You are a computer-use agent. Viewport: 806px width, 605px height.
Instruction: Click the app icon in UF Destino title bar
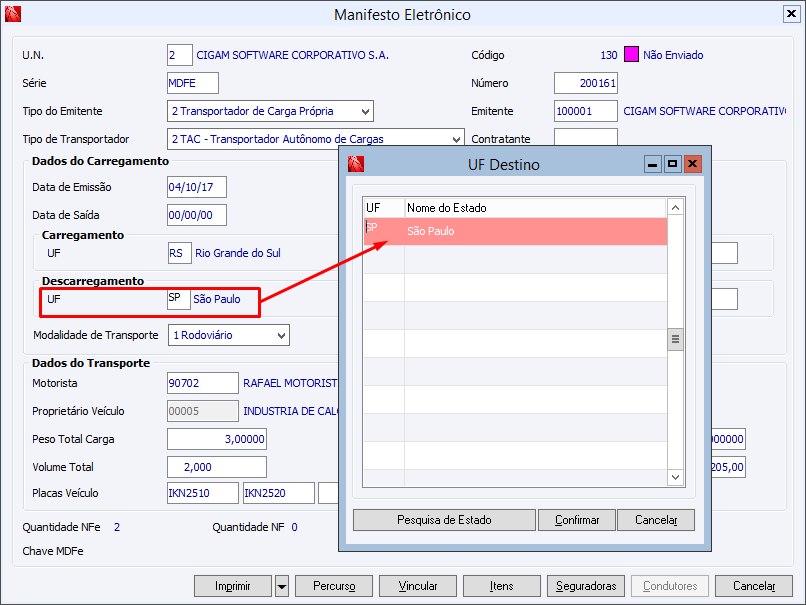[356, 164]
